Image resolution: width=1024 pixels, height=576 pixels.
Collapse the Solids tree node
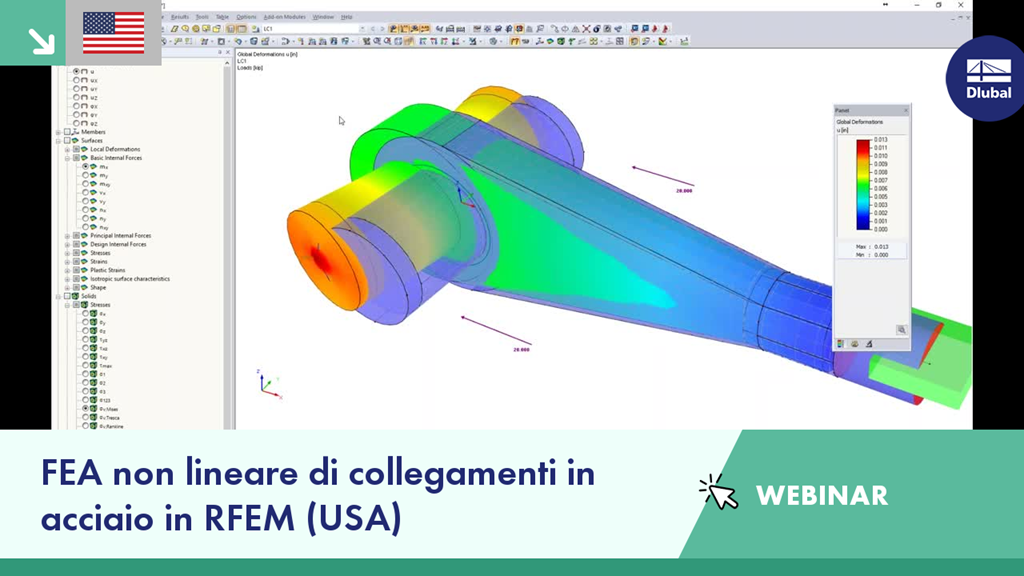pyautogui.click(x=59, y=296)
